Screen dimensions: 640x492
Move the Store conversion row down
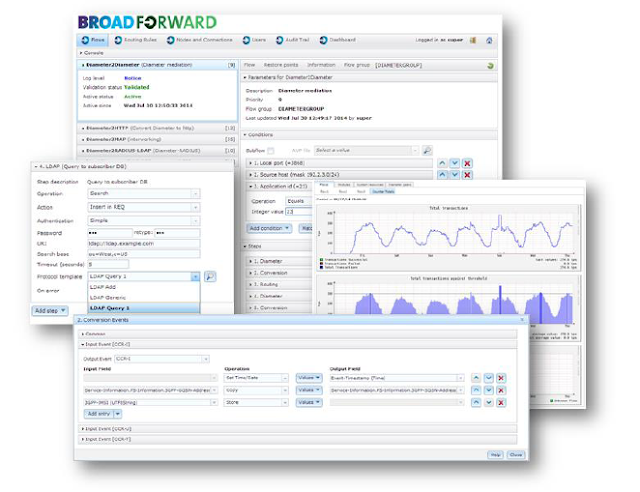point(489,403)
